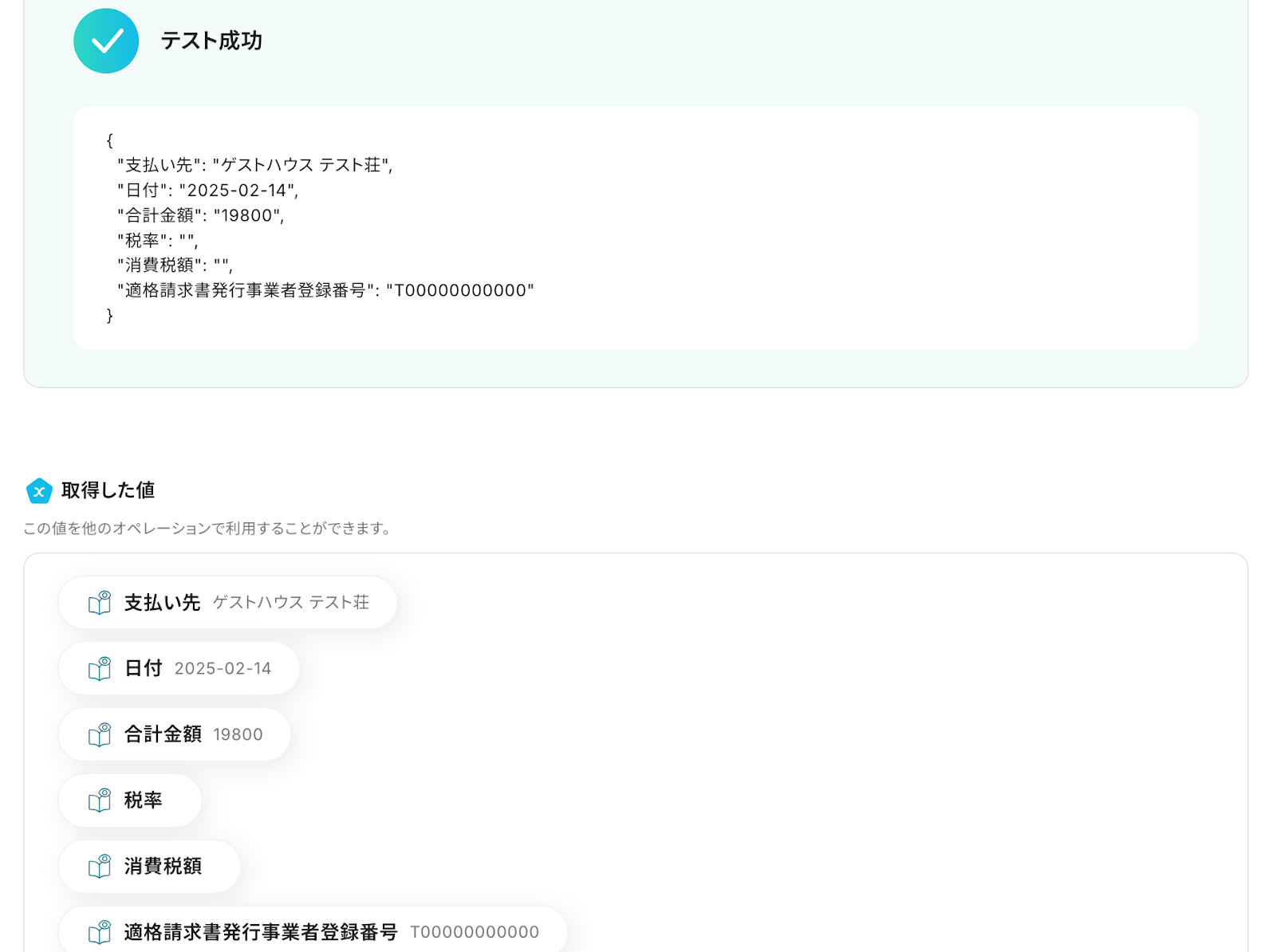This screenshot has height=952, width=1276.
Task: Click the JSON line "消費税額": ""
Action: coord(175,266)
